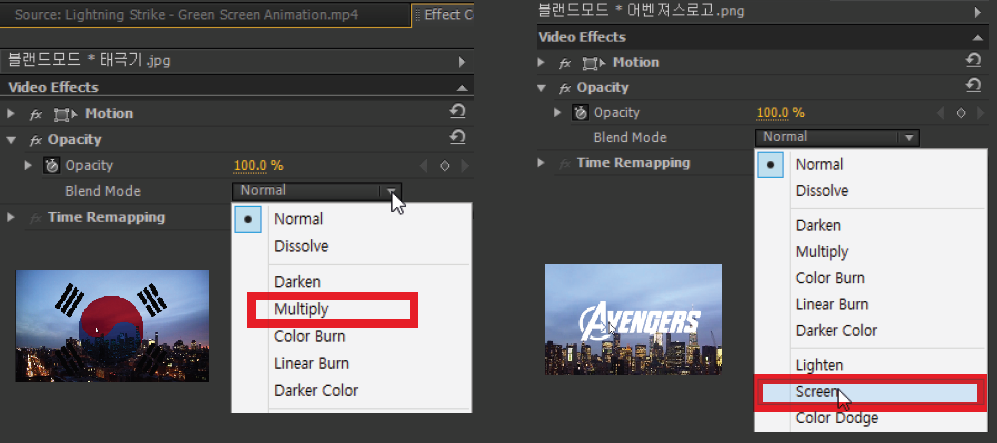The height and width of the screenshot is (443, 997).
Task: Choose Linear Burn in 태극기.jpg blend list
Action: (352, 364)
